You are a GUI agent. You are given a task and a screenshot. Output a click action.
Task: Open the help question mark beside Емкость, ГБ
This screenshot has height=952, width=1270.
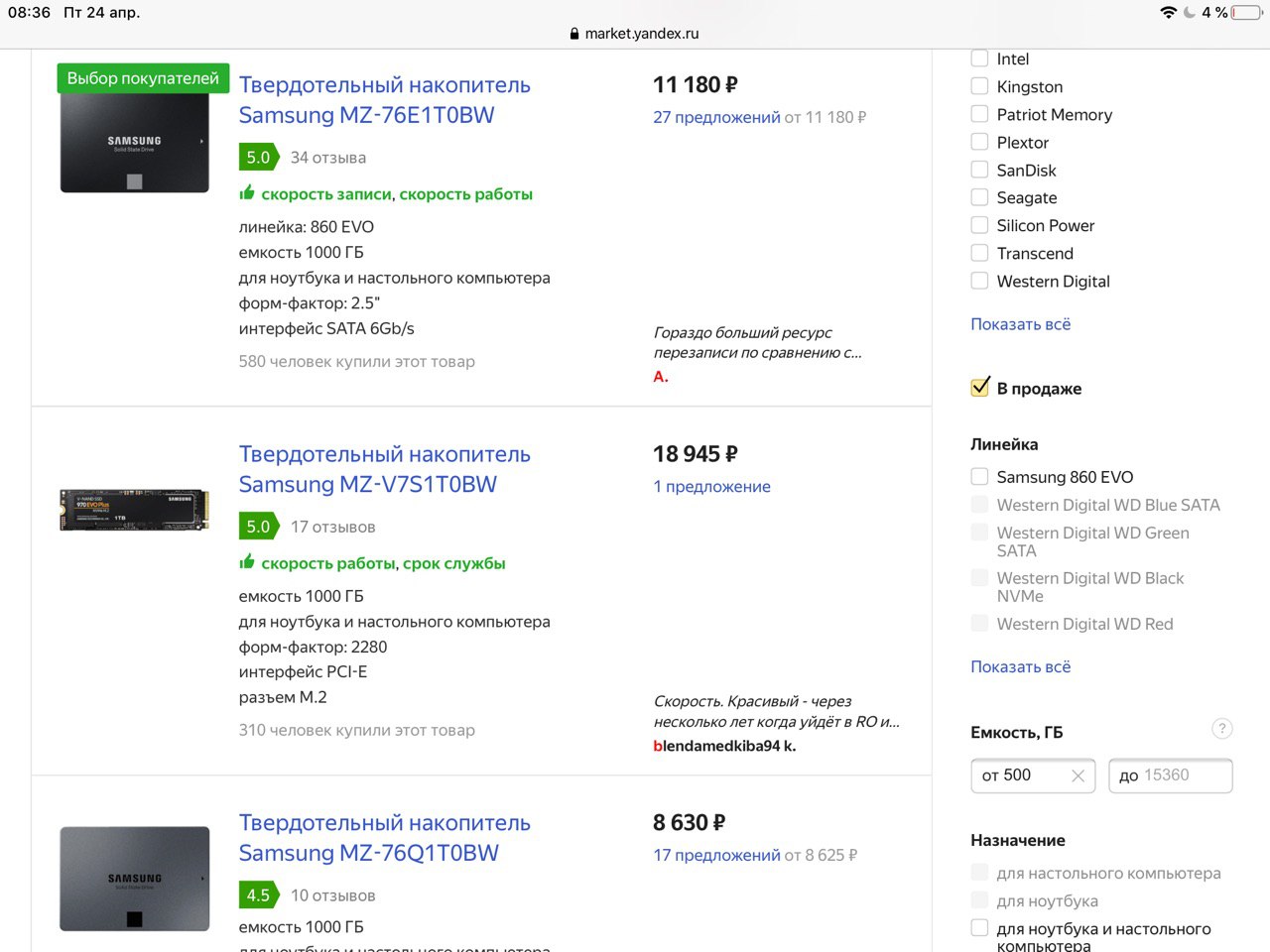click(x=1222, y=729)
